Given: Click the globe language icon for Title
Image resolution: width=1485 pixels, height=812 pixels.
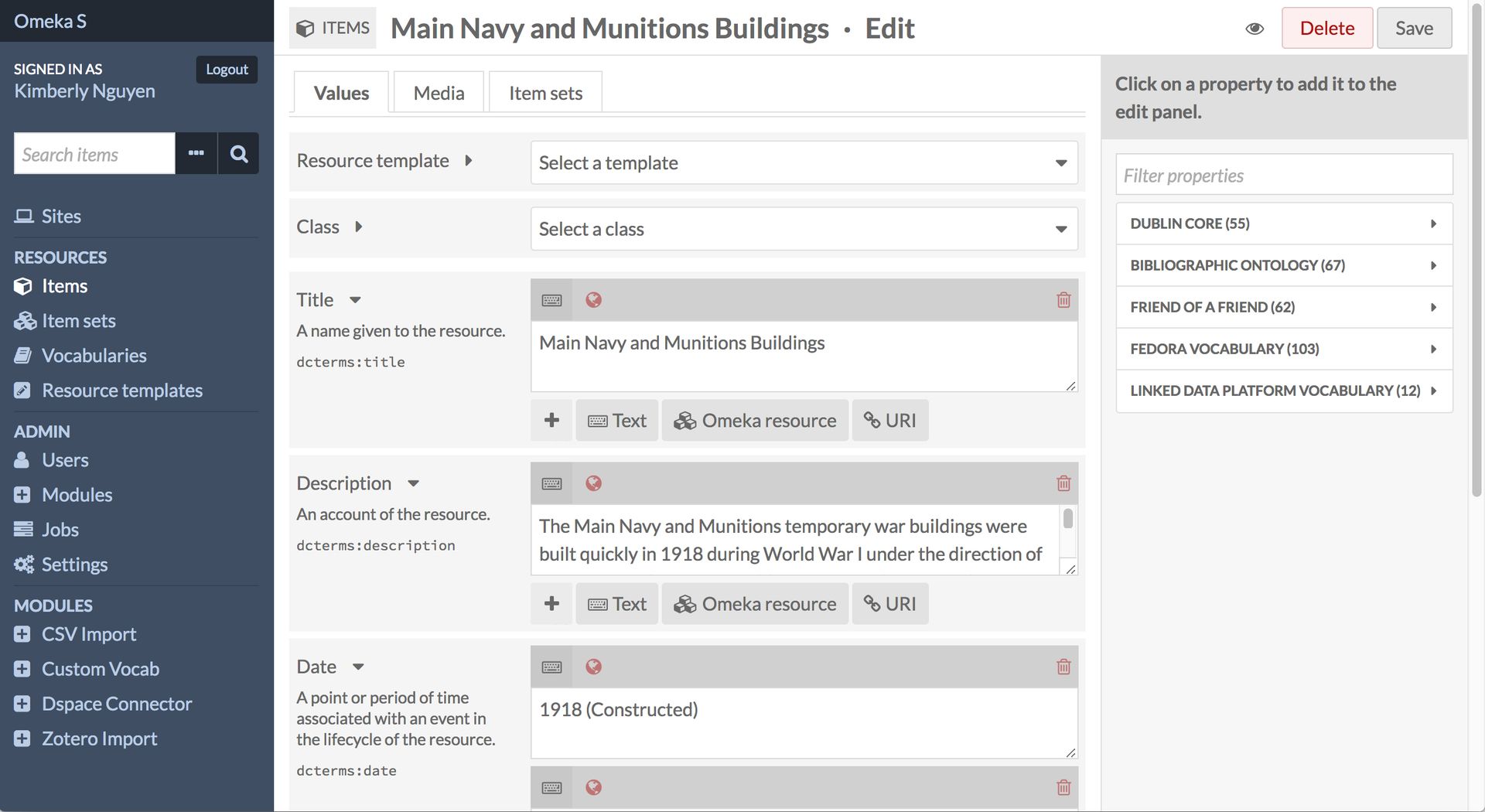Looking at the screenshot, I should (593, 300).
